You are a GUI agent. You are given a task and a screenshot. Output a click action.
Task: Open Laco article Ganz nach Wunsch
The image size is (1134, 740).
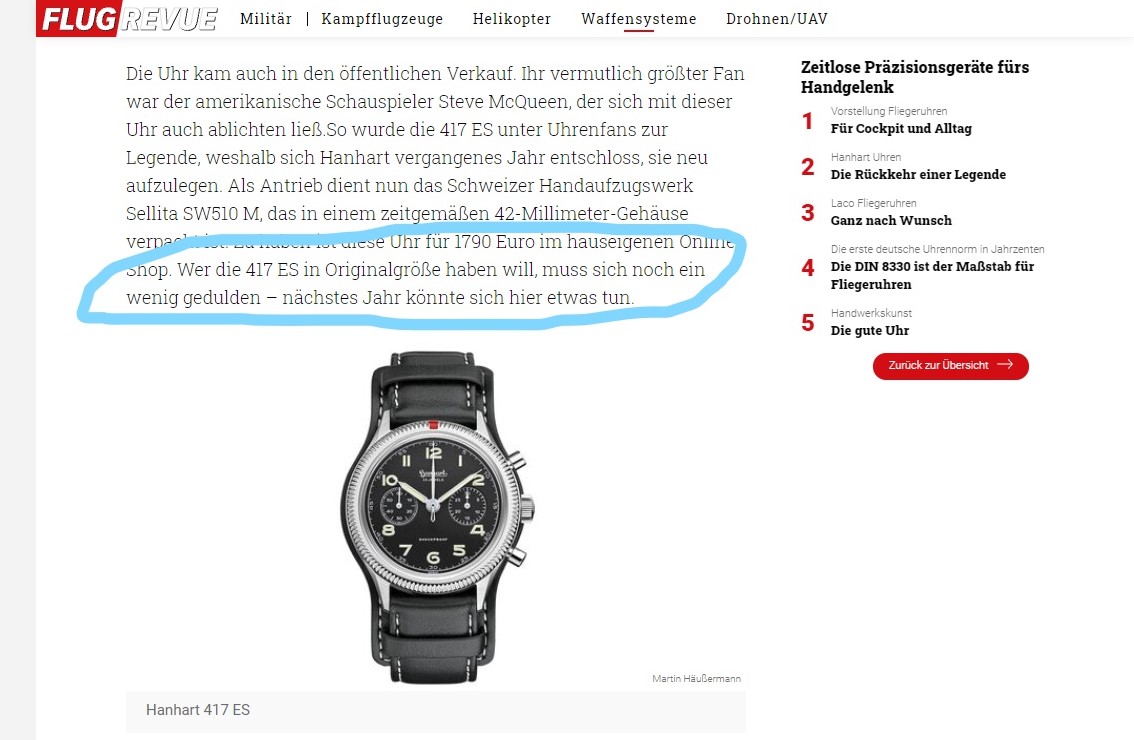891,221
